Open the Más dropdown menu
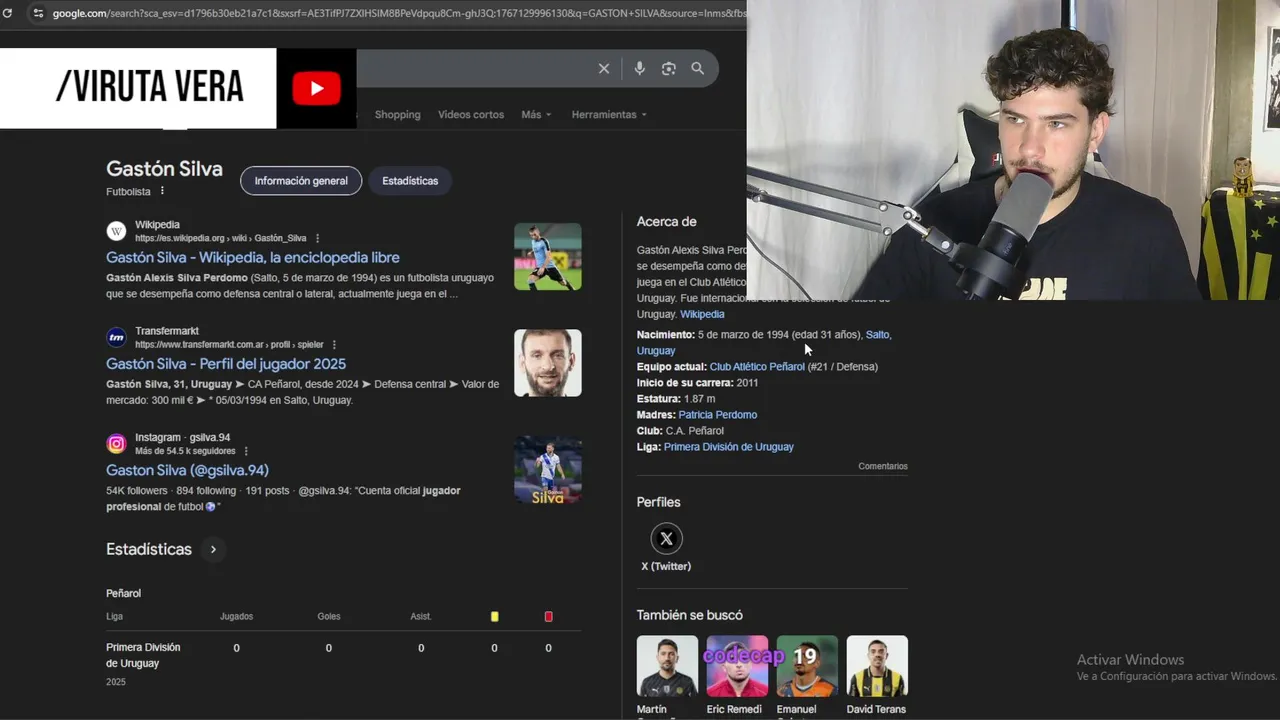 pos(536,114)
